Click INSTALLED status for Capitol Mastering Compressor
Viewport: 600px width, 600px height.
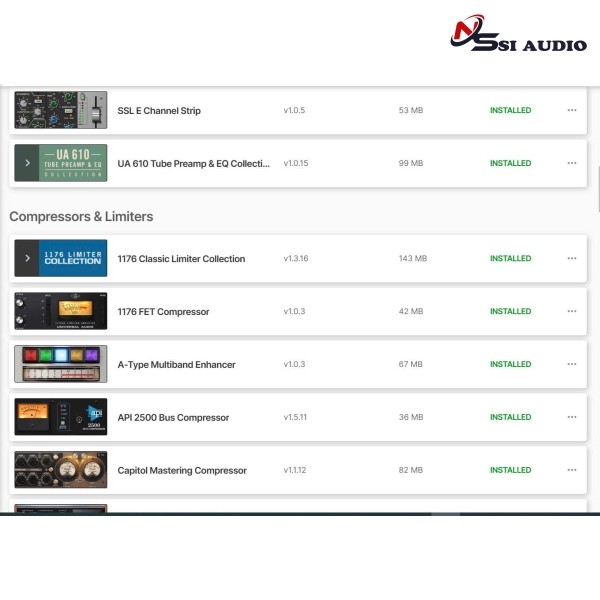[x=510, y=470]
